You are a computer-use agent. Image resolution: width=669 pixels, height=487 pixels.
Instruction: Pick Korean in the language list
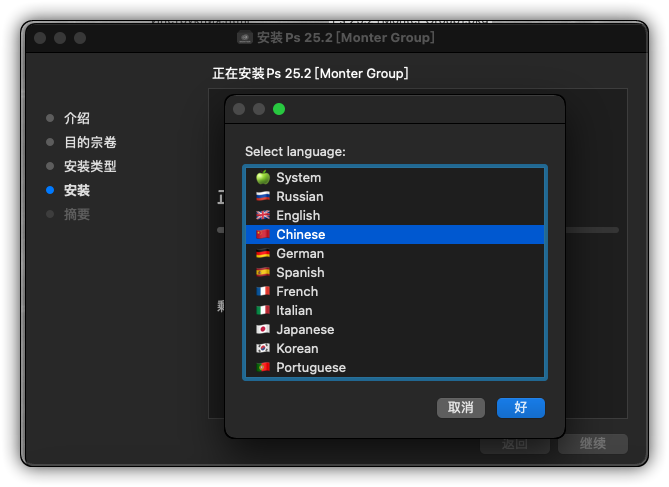point(395,348)
